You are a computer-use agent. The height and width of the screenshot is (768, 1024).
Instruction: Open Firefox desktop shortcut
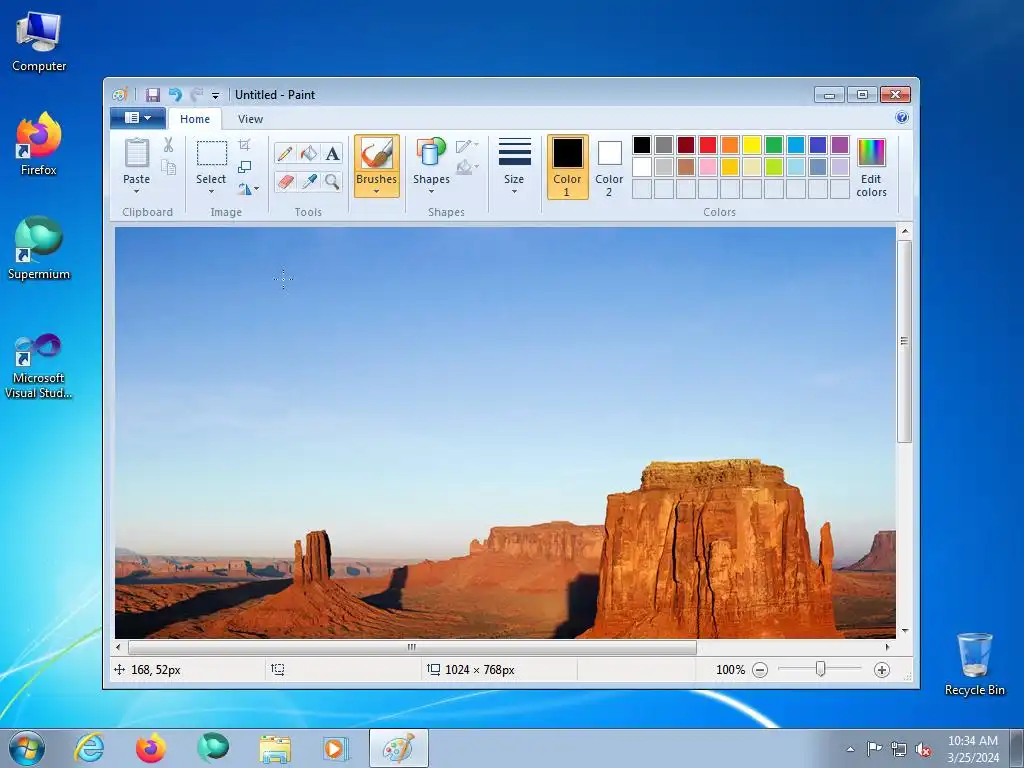point(39,144)
